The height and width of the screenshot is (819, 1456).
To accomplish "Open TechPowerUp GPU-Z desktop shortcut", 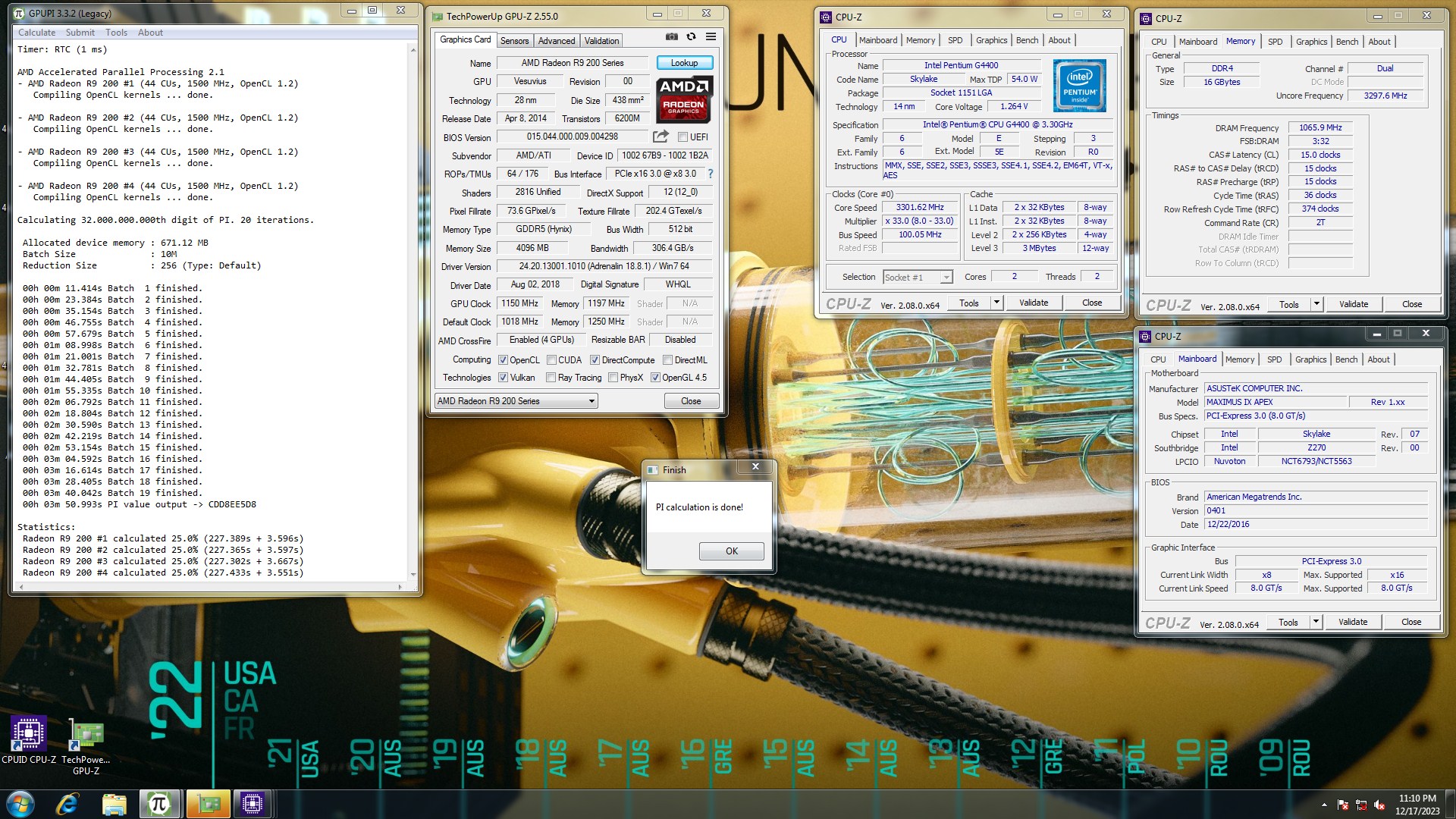I will pos(86,746).
